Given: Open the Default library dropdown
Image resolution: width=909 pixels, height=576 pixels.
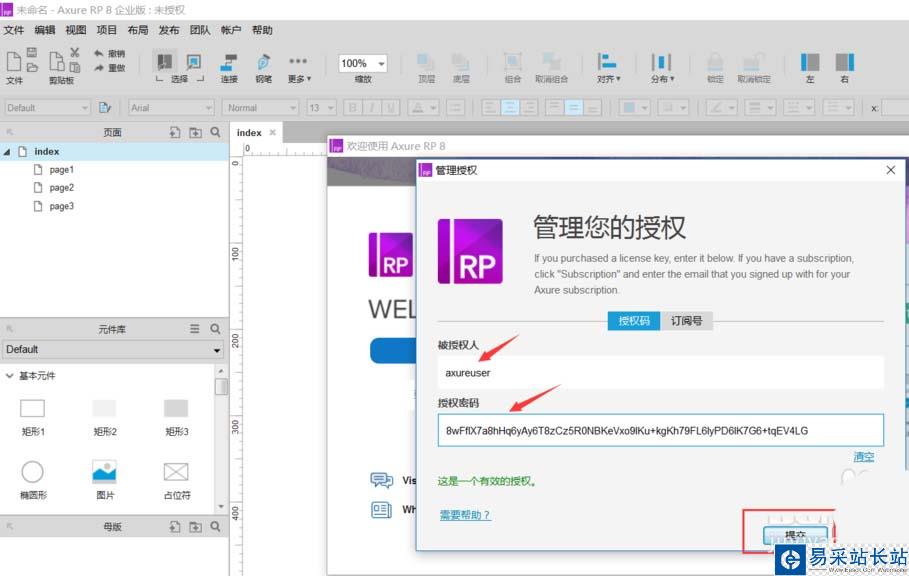Looking at the screenshot, I should tap(113, 349).
